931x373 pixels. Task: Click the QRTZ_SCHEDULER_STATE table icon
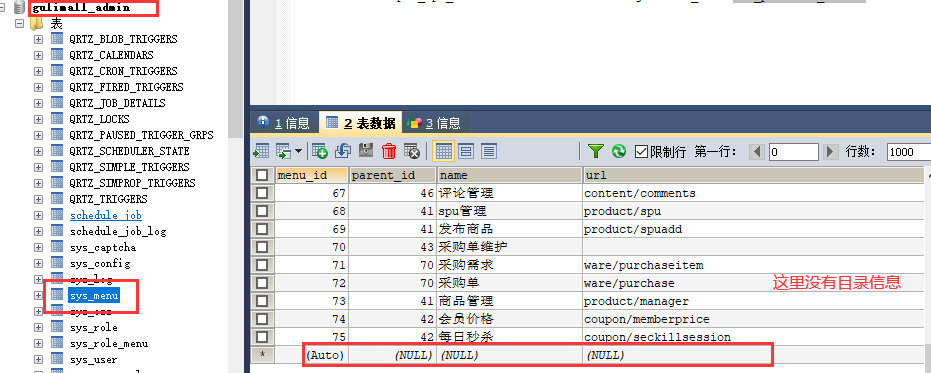pos(57,151)
